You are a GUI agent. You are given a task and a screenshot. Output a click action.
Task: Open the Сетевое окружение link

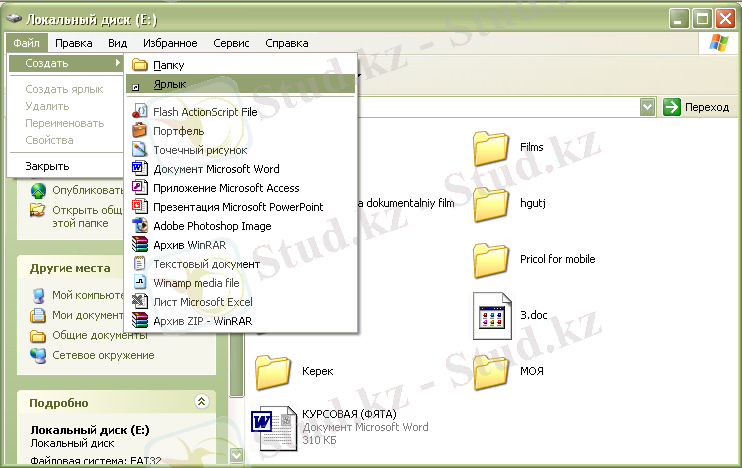pos(102,355)
